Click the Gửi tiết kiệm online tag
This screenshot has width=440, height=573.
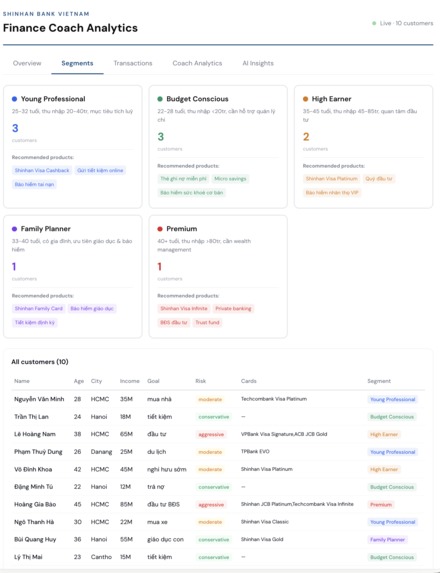pos(100,170)
